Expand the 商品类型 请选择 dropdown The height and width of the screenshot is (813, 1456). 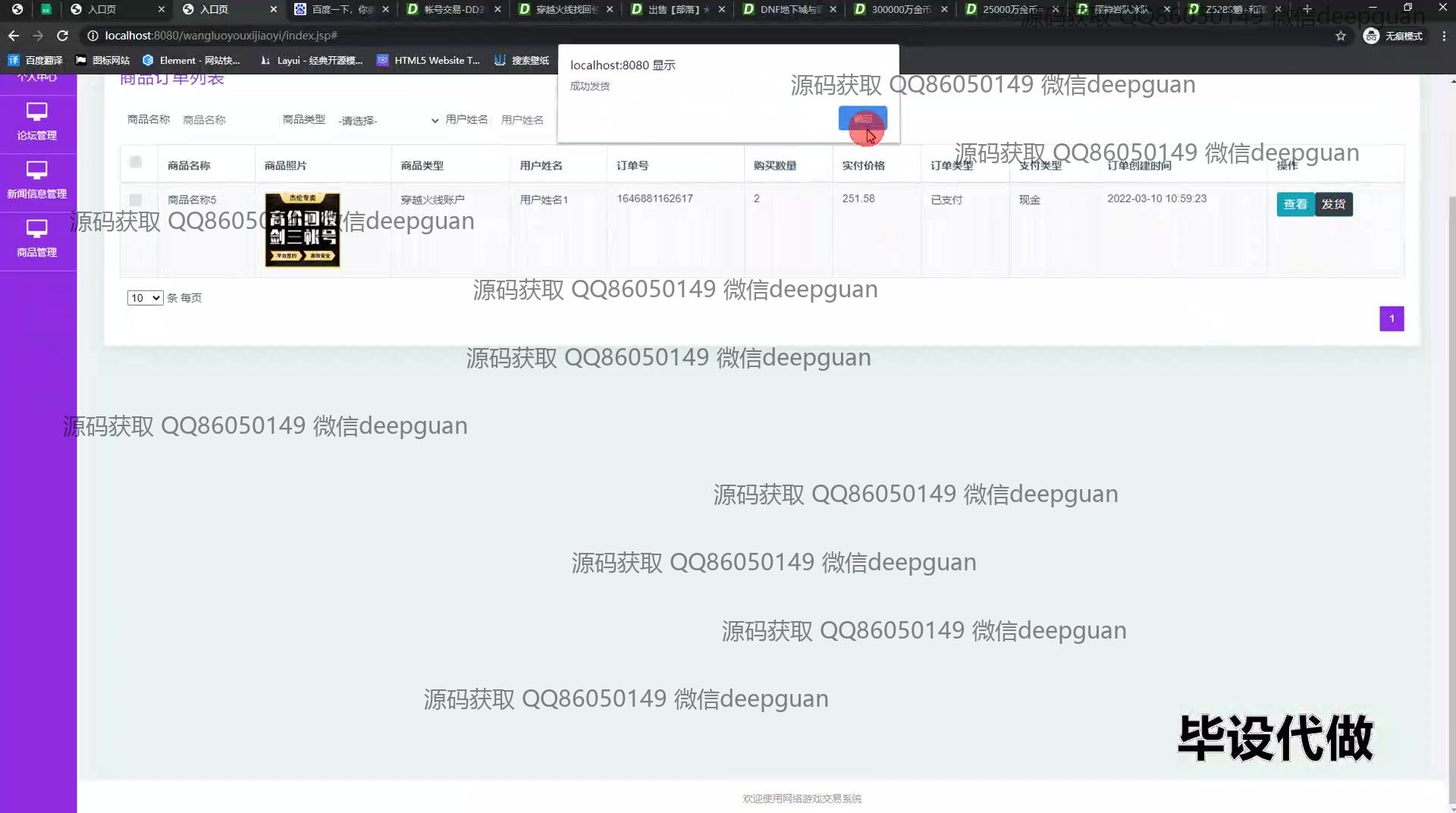pyautogui.click(x=388, y=121)
